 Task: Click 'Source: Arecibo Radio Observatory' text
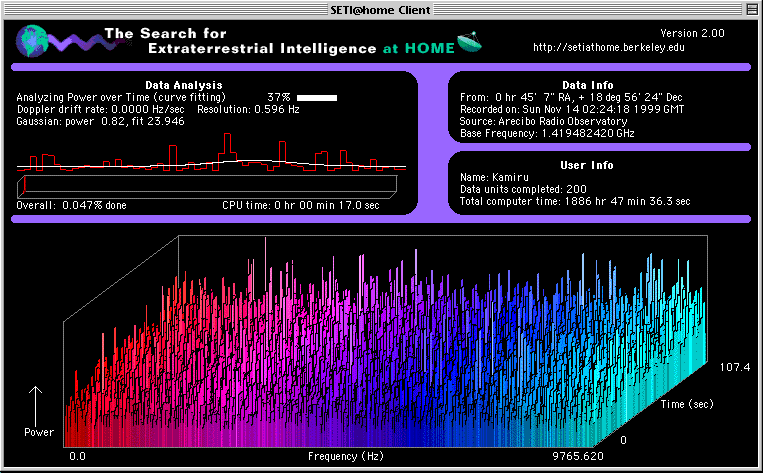click(x=544, y=121)
